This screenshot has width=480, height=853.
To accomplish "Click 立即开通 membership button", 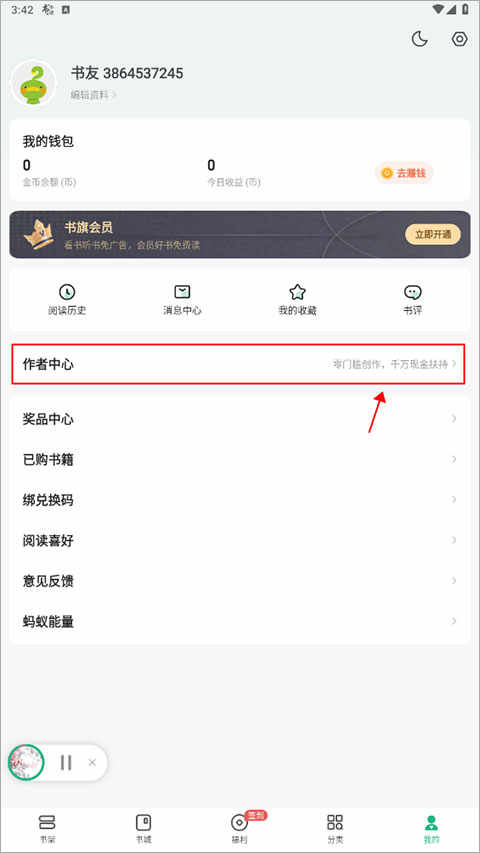I will click(433, 234).
